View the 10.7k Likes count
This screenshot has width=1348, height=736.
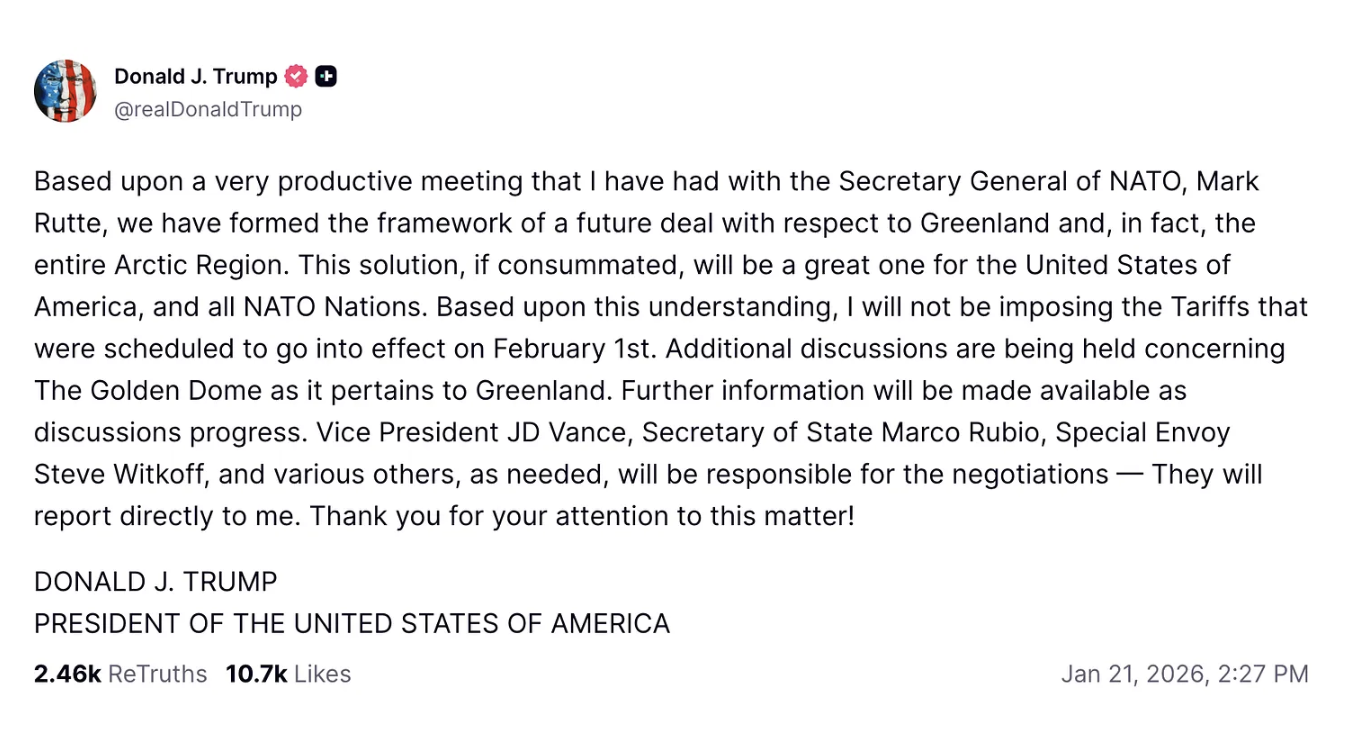click(289, 674)
